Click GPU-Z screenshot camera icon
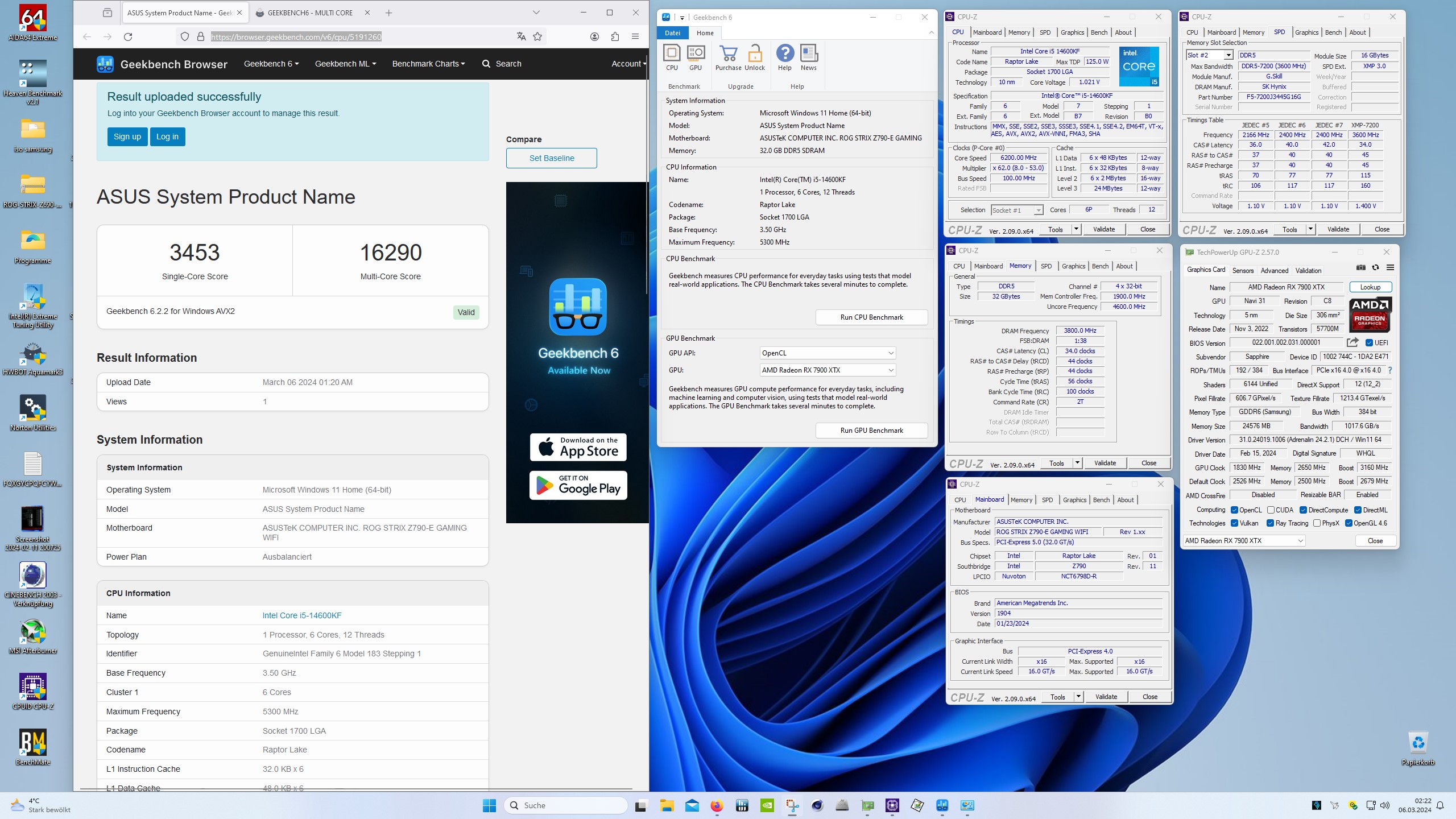 pyautogui.click(x=1361, y=268)
